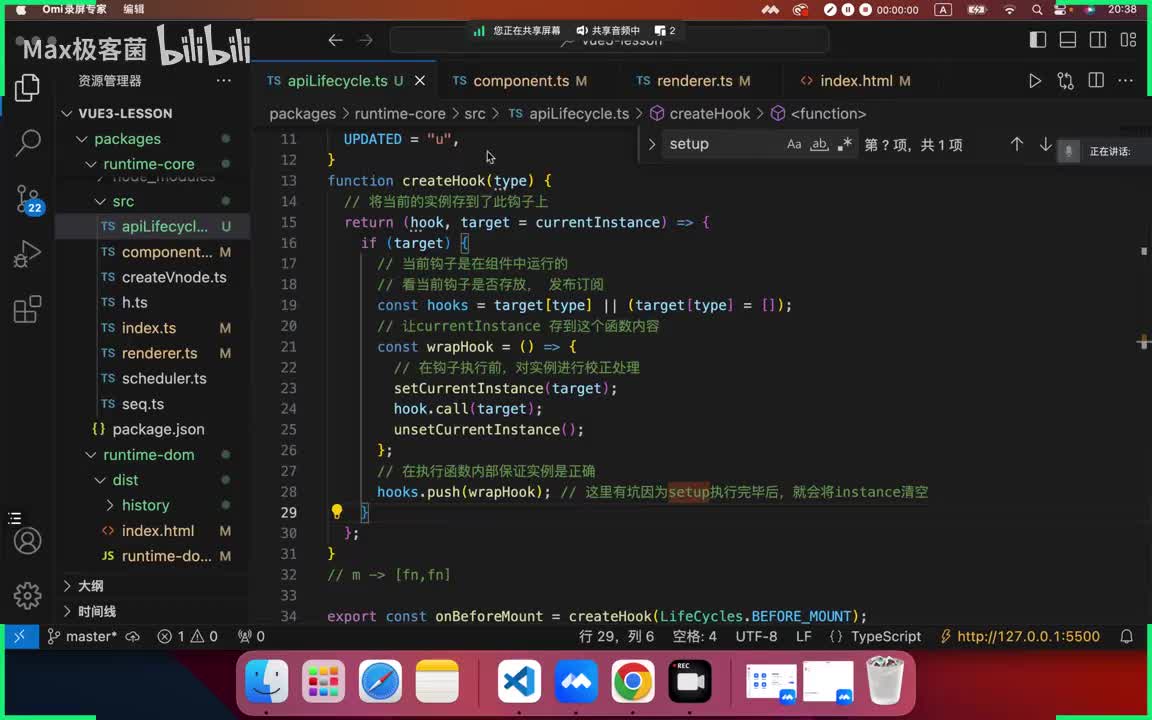Open createVnode.ts in explorer
Viewport: 1152px width, 720px height.
tap(173, 277)
